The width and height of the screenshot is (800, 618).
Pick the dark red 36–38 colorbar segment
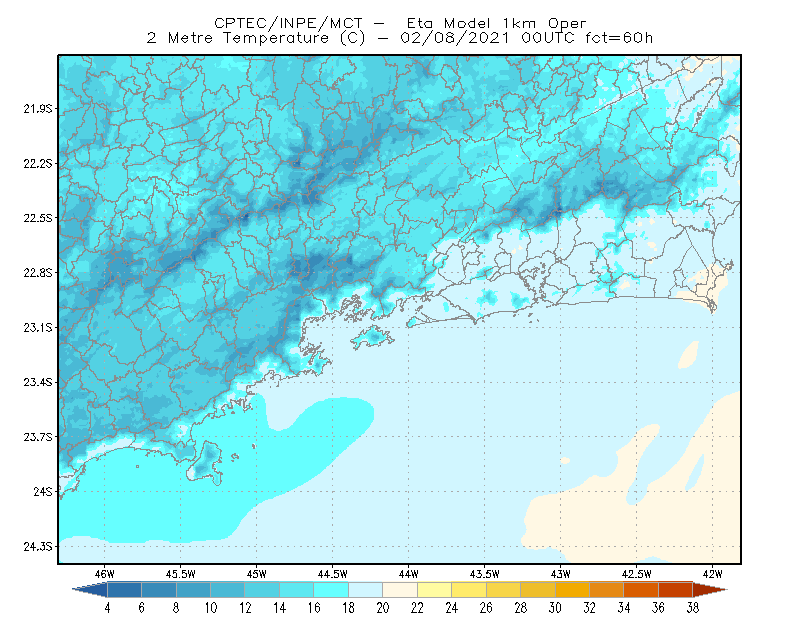point(676,590)
